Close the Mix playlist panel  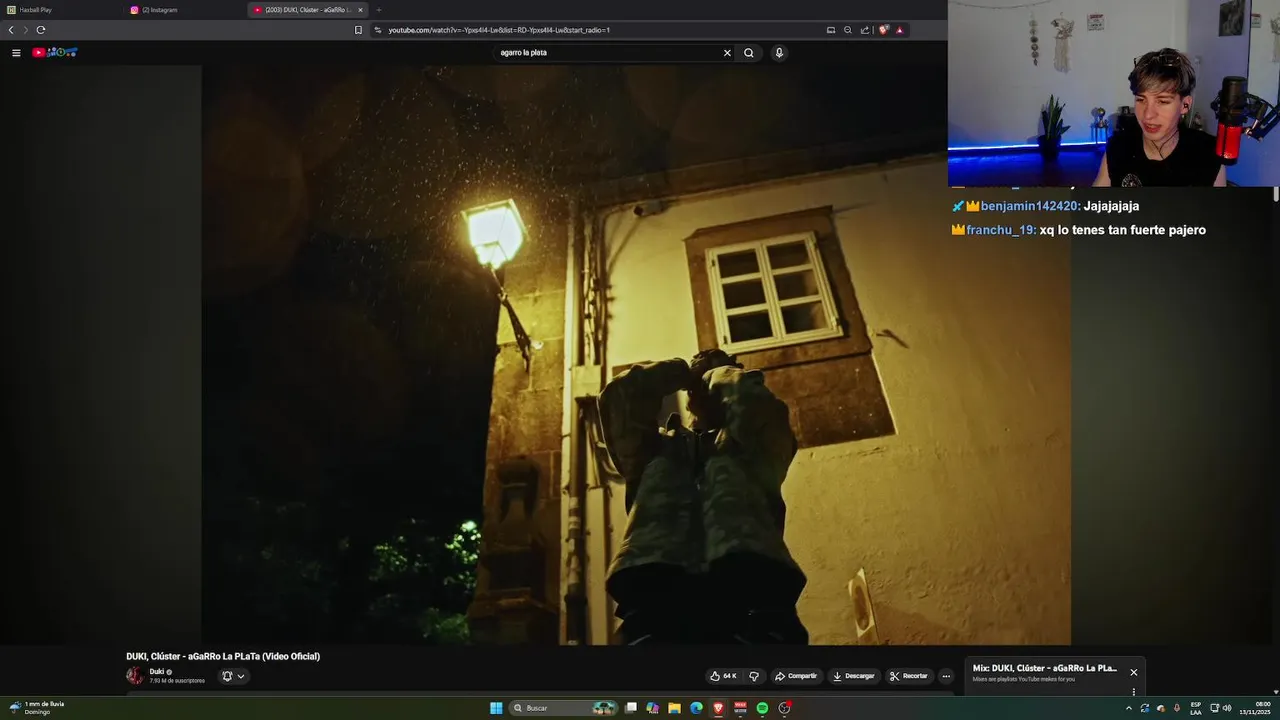pos(1133,672)
